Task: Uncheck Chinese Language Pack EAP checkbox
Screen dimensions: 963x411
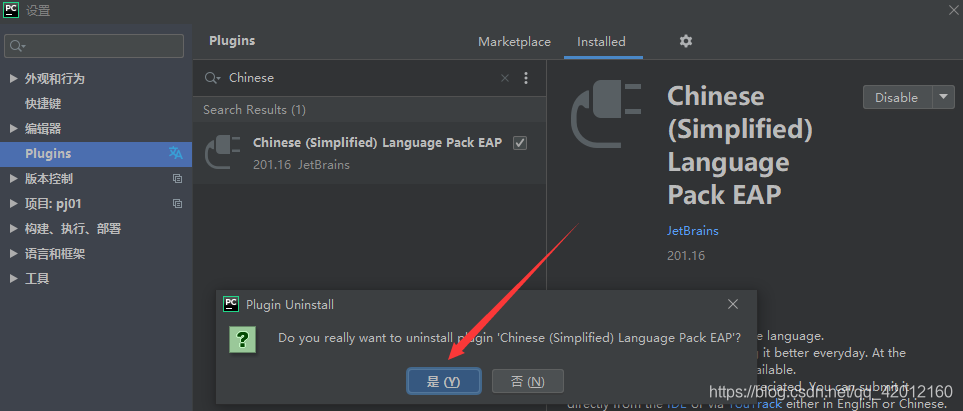Action: [x=520, y=143]
